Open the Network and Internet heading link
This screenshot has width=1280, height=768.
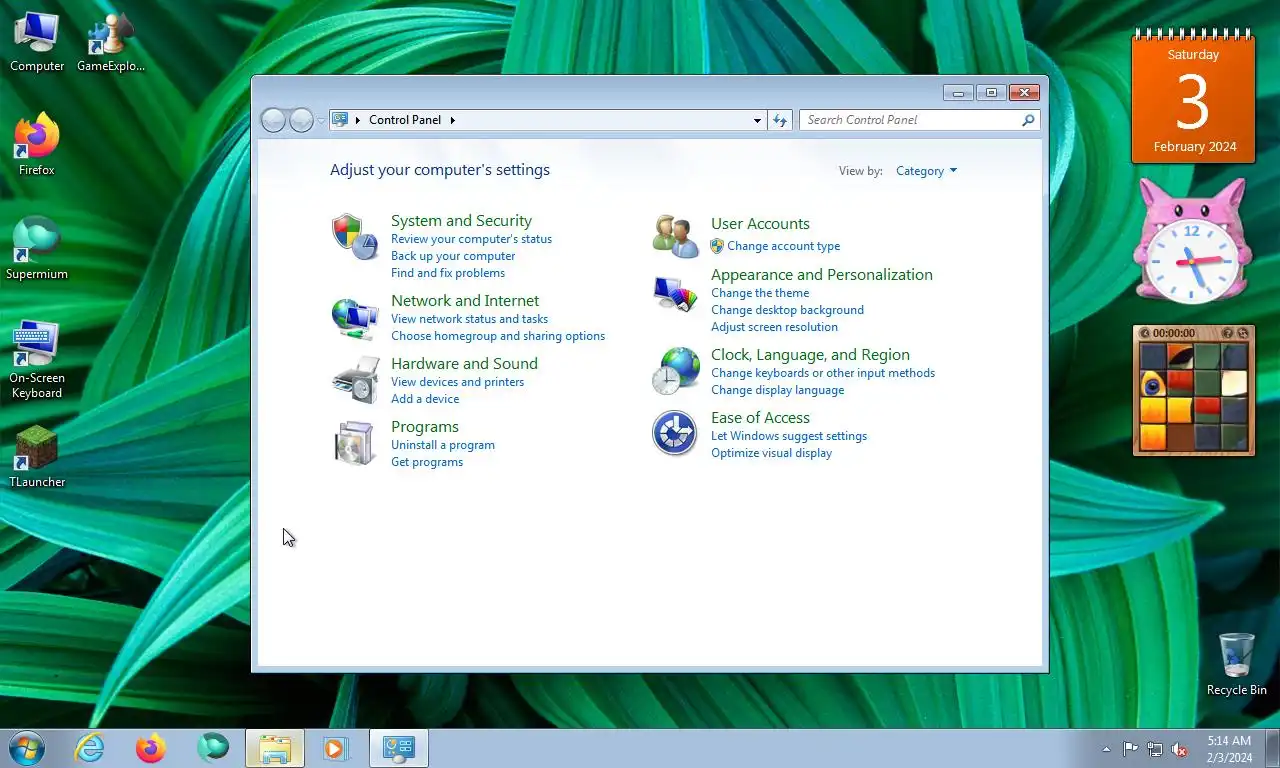(x=465, y=301)
